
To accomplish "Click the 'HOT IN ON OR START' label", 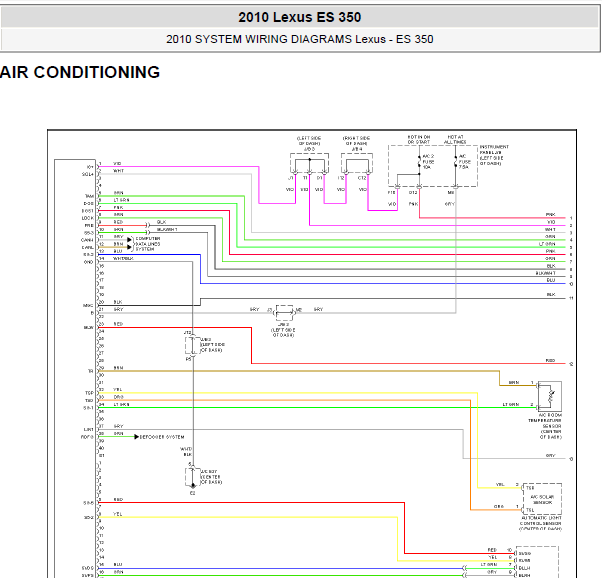I will click(x=419, y=139).
